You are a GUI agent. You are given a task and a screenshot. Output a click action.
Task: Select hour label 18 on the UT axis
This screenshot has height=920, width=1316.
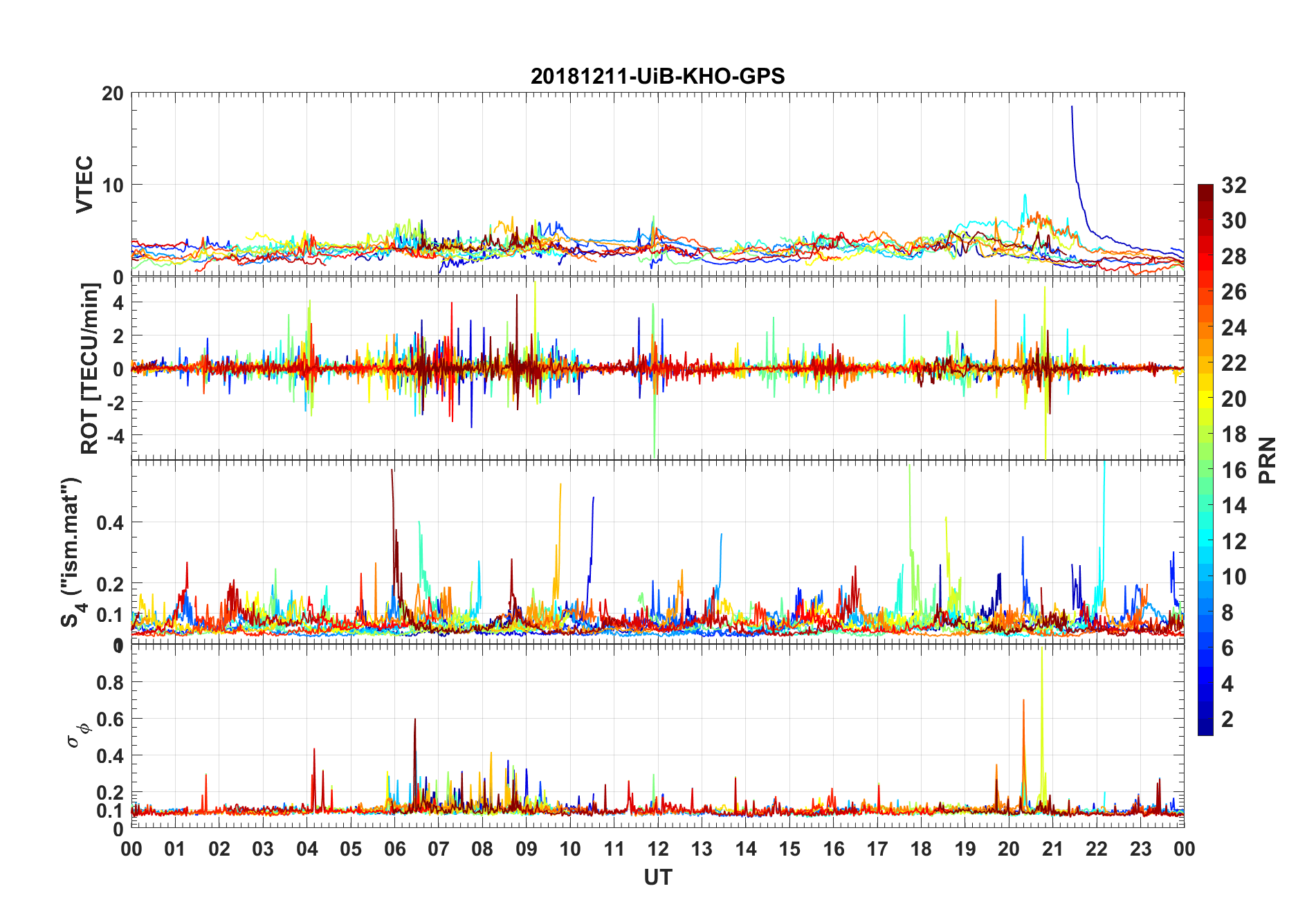point(921,849)
